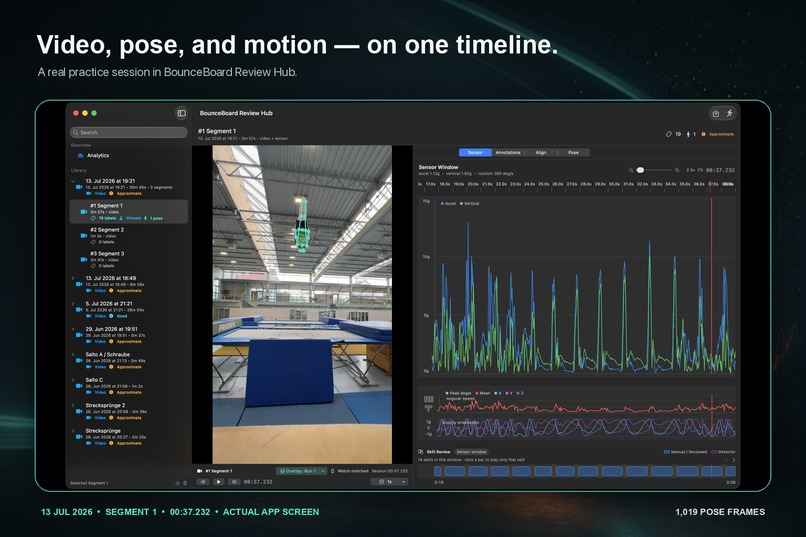
Task: Select #1 Segment 1 in the library
Action: (x=129, y=211)
